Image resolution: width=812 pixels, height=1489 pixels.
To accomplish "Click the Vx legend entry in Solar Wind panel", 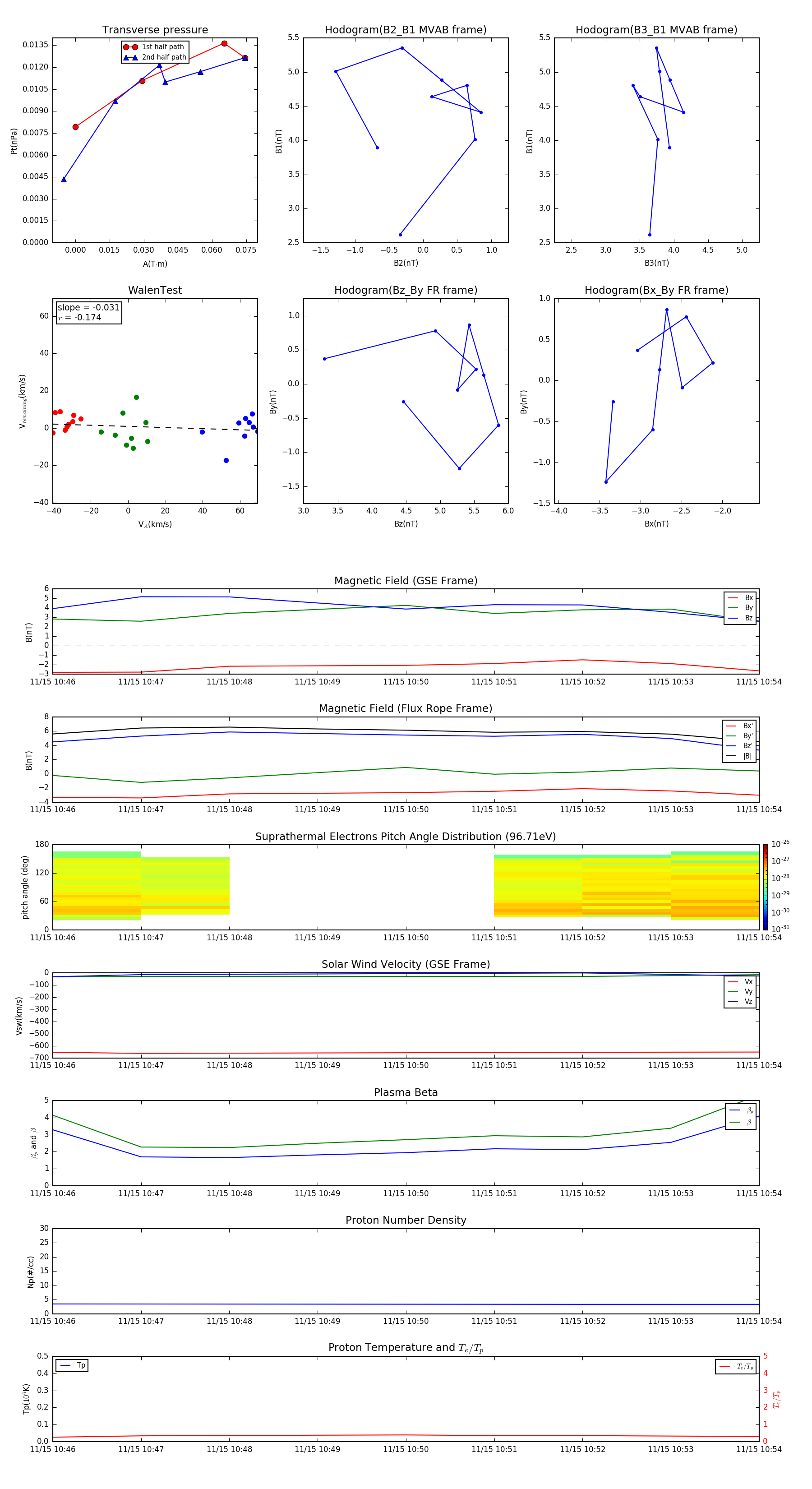I will (x=740, y=981).
